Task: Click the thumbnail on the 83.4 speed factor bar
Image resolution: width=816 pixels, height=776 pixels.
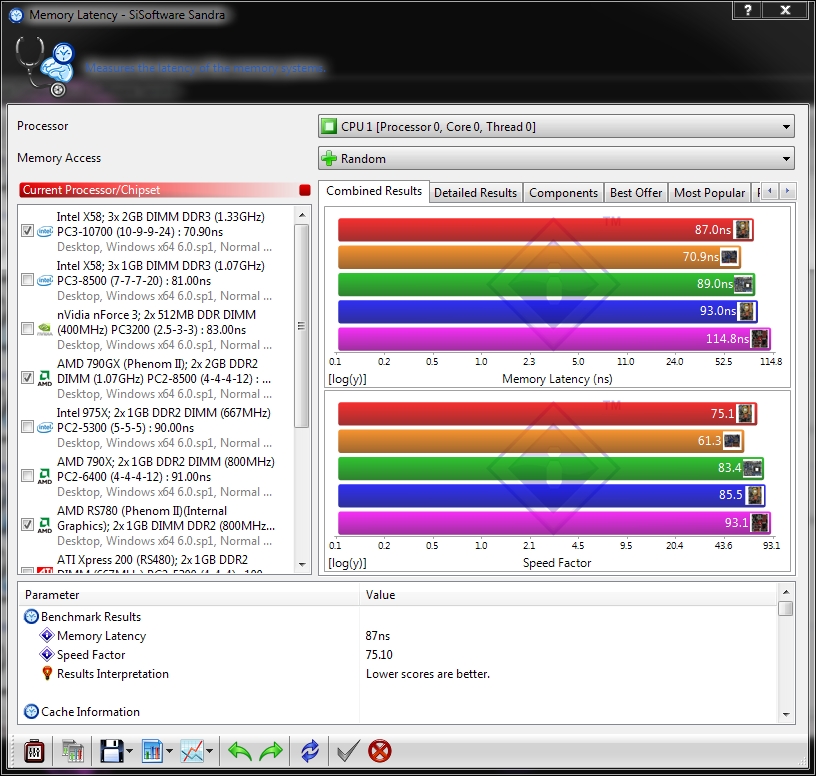Action: click(x=753, y=468)
